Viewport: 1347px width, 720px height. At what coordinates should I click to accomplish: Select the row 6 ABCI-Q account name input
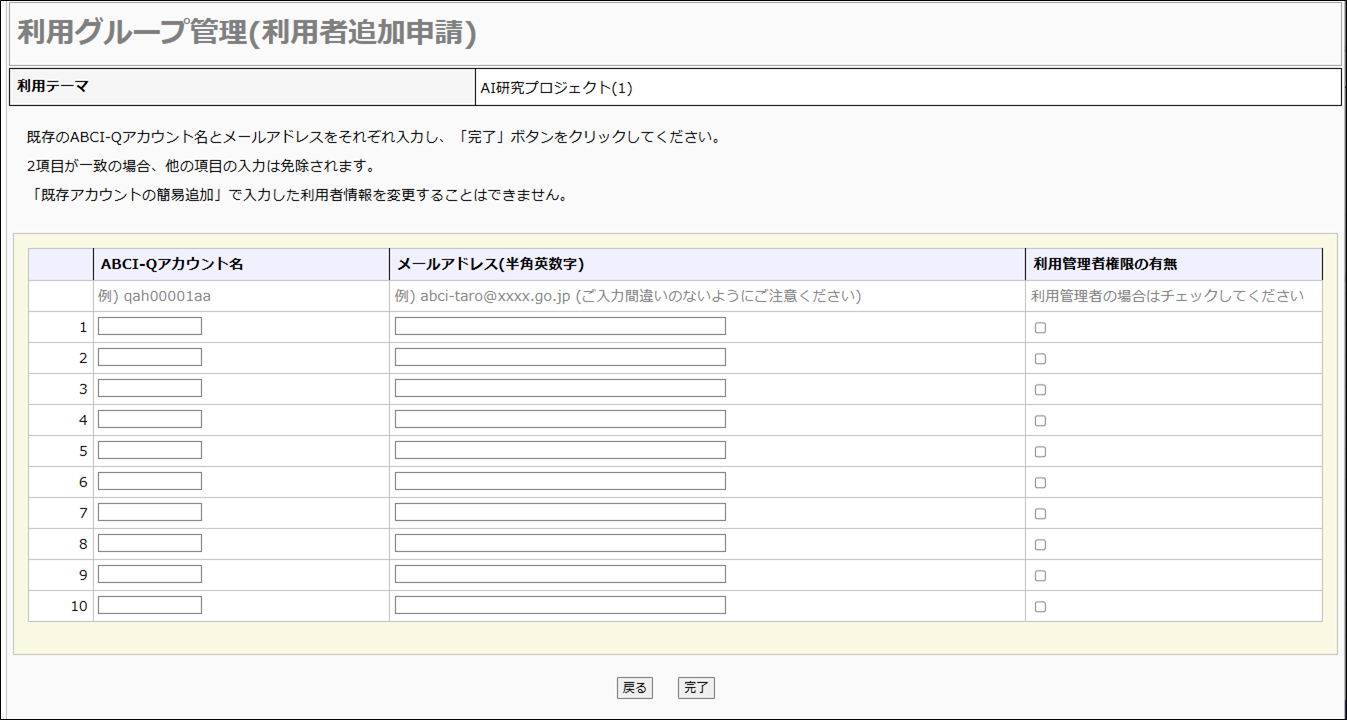(x=150, y=481)
